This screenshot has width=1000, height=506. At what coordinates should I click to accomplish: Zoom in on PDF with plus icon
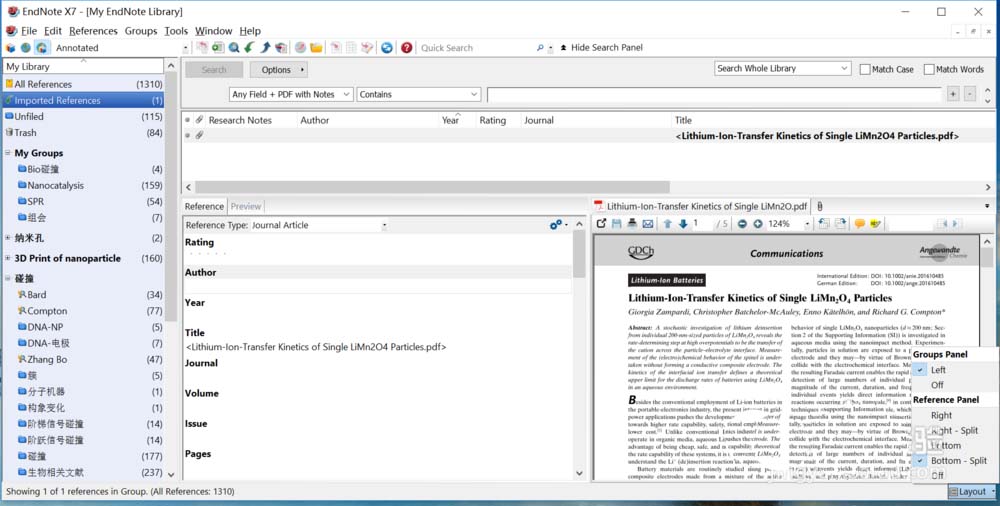click(x=757, y=224)
